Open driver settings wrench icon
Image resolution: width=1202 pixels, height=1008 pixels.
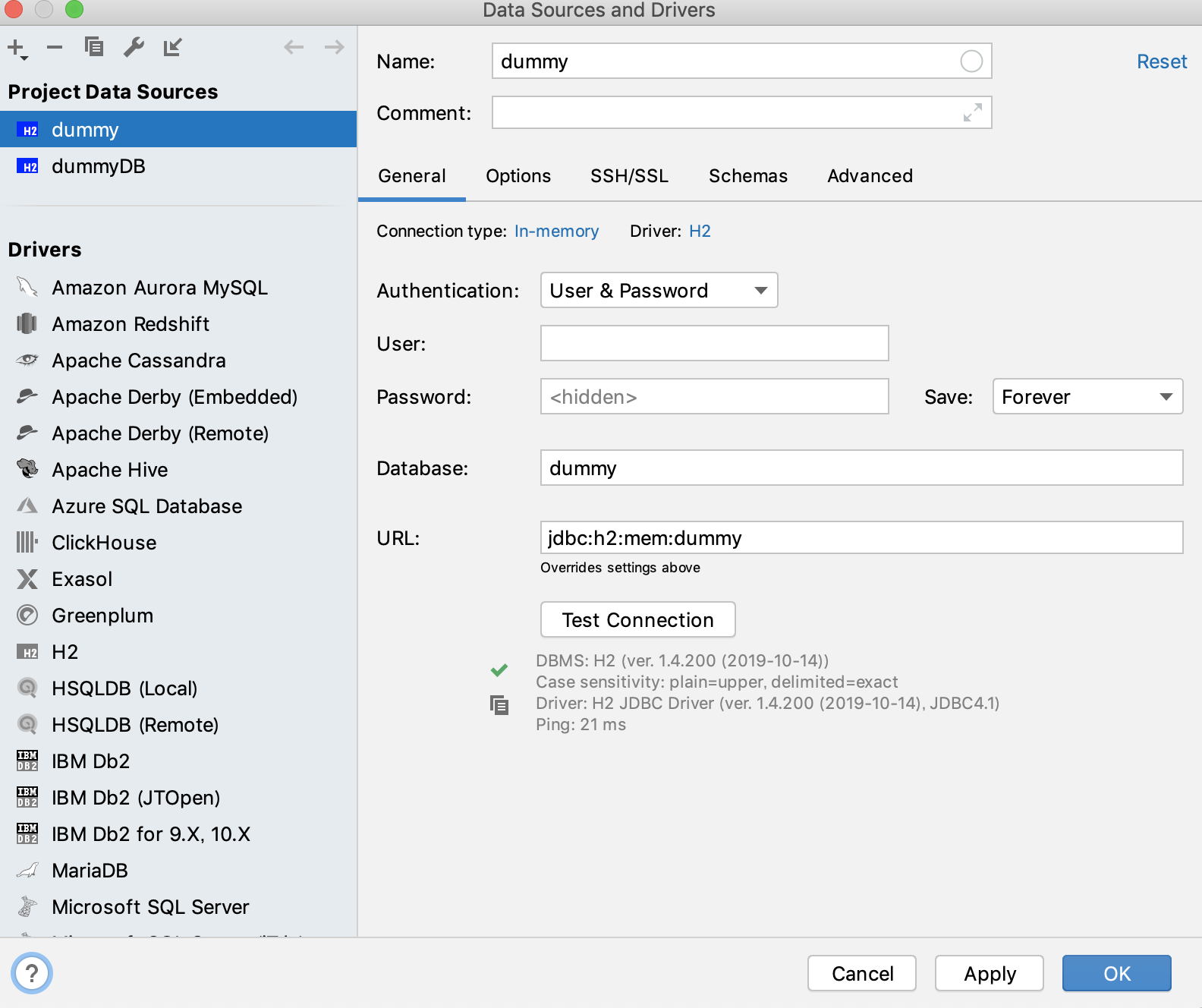[134, 47]
